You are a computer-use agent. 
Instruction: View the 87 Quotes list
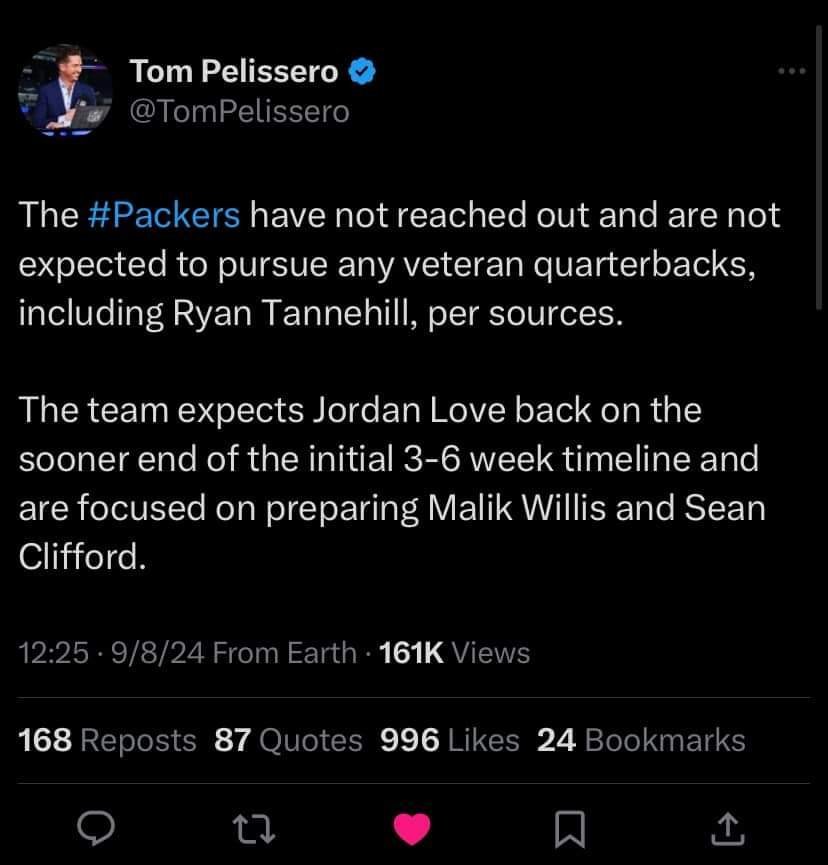click(289, 740)
